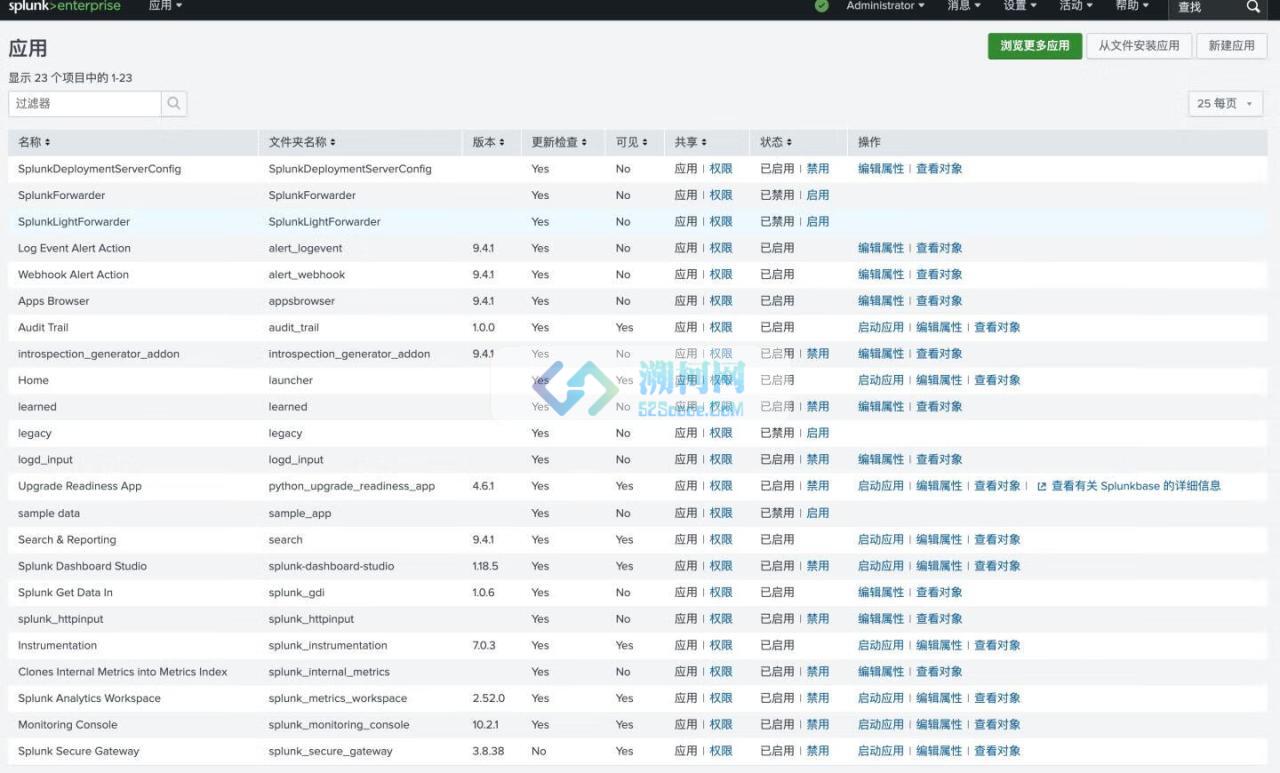1280x773 pixels.
Task: Edit properties of Splunk Analytics Workspace
Action: [939, 698]
